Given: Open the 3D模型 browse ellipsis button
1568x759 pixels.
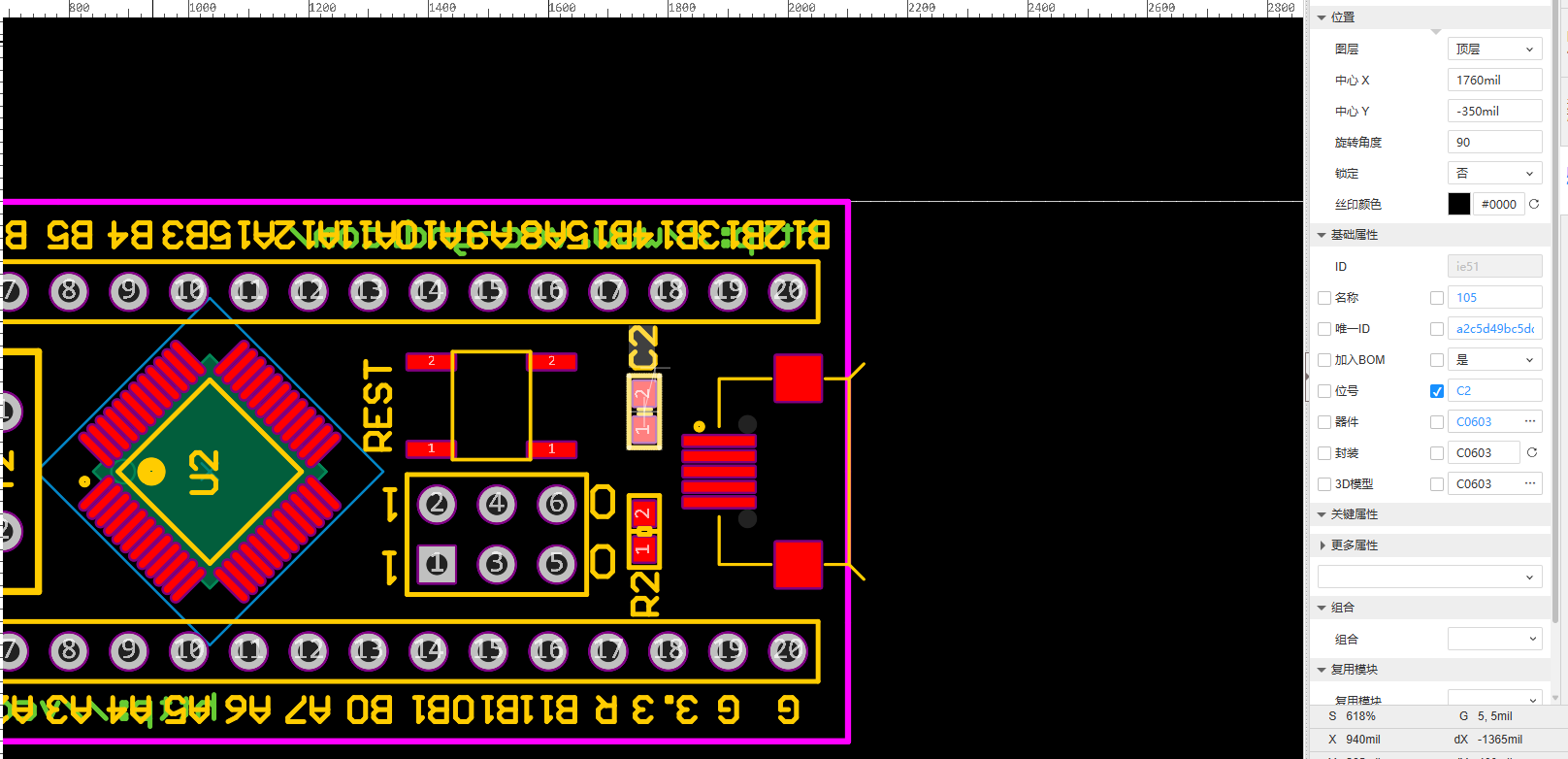Looking at the screenshot, I should pos(1530,483).
